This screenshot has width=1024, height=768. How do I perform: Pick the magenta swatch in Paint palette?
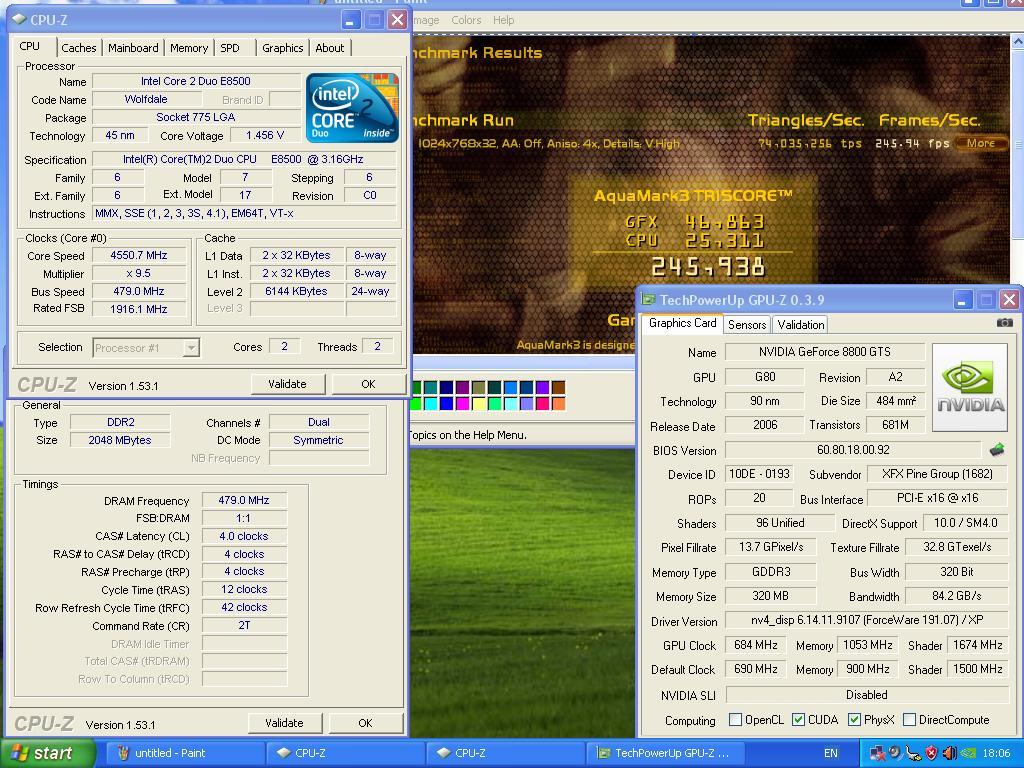tap(463, 404)
